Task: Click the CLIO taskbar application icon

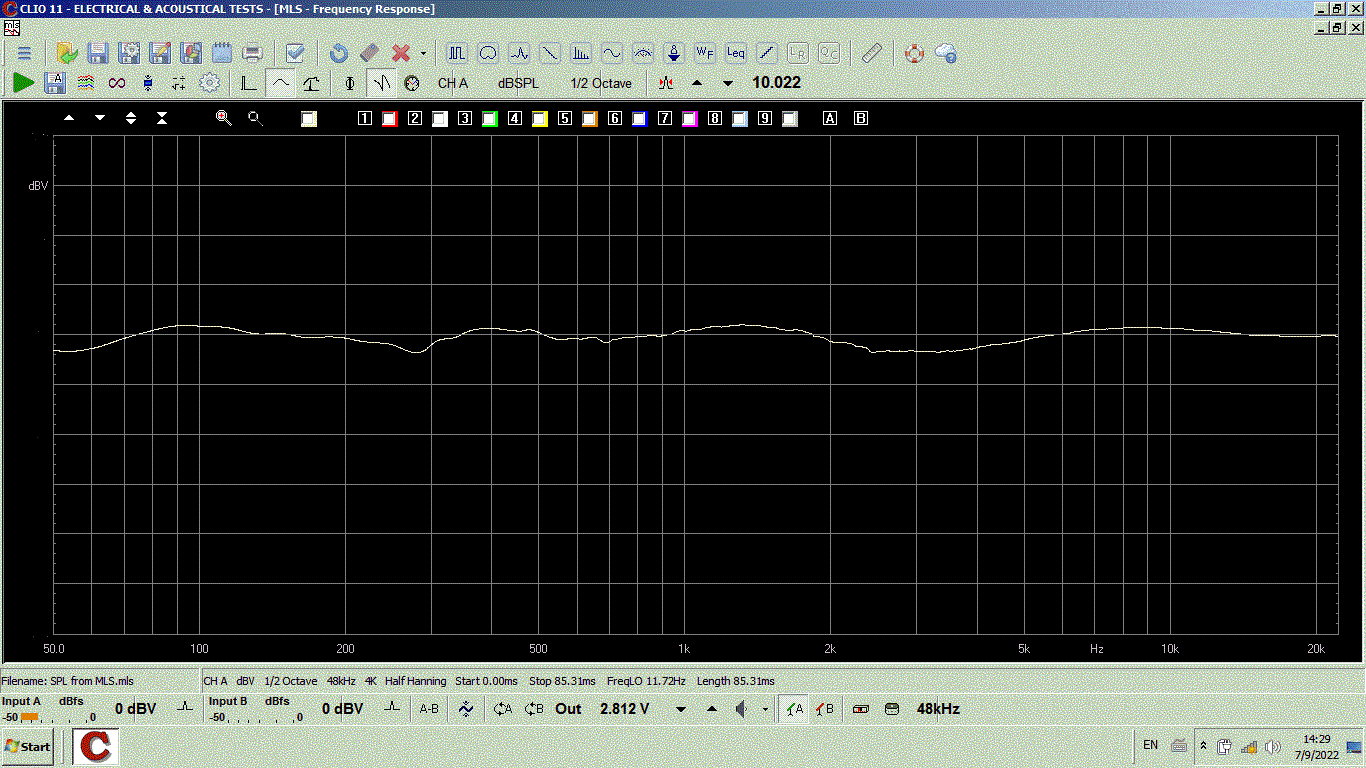Action: 95,747
